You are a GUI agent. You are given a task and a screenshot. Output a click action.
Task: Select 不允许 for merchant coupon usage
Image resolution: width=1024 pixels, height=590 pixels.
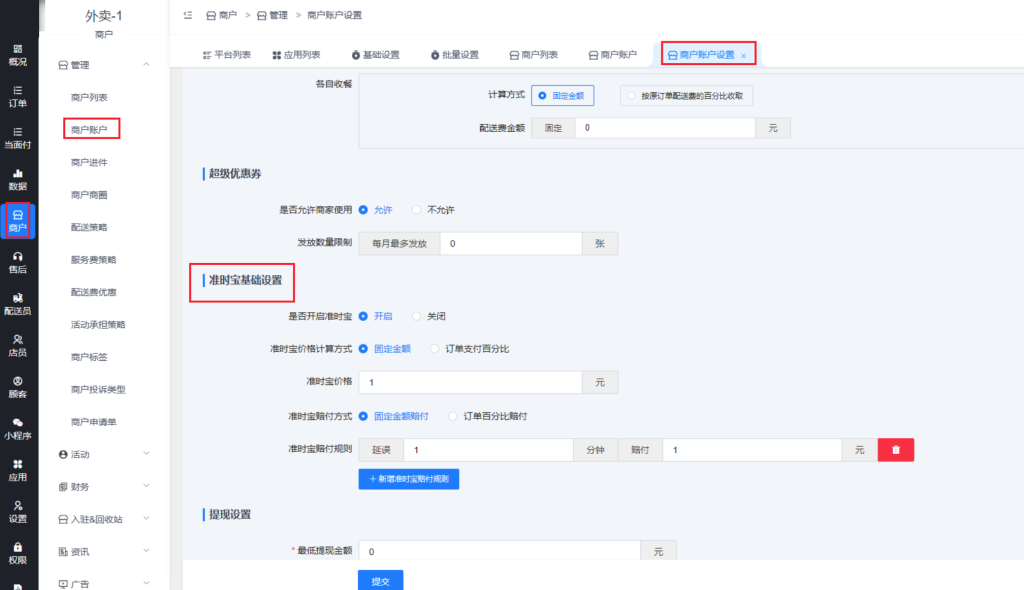pos(417,210)
